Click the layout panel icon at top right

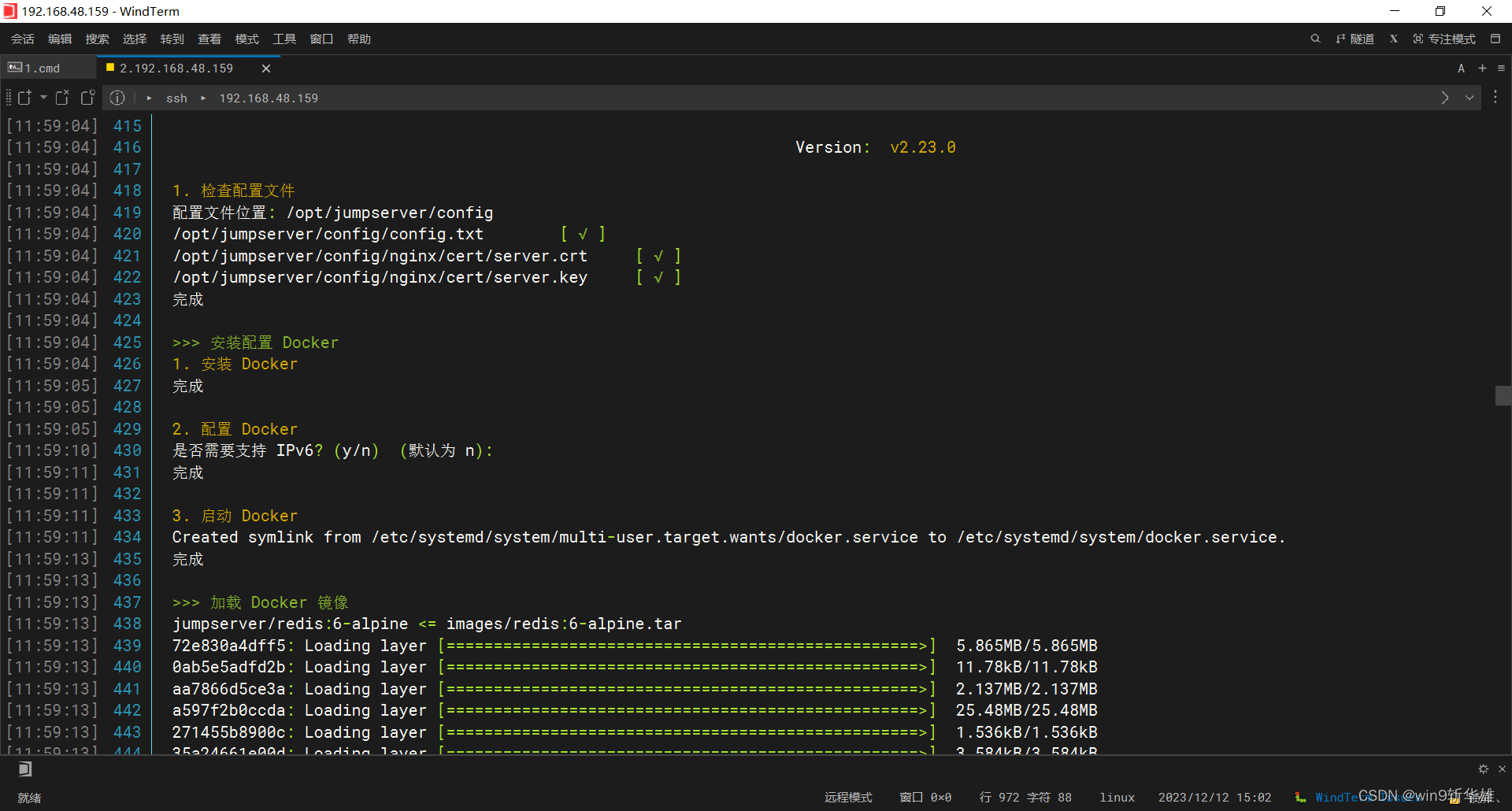point(1495,39)
